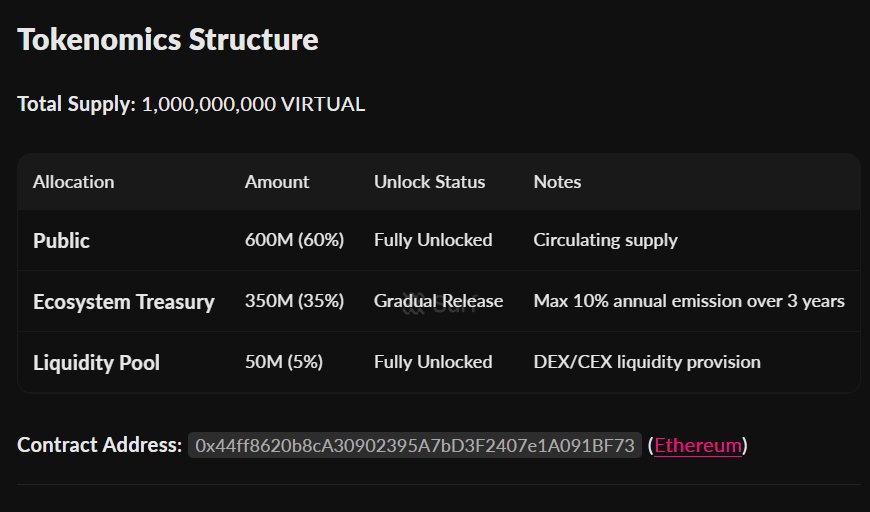The height and width of the screenshot is (512, 870).
Task: Open the Ethereum link
Action: (700, 445)
